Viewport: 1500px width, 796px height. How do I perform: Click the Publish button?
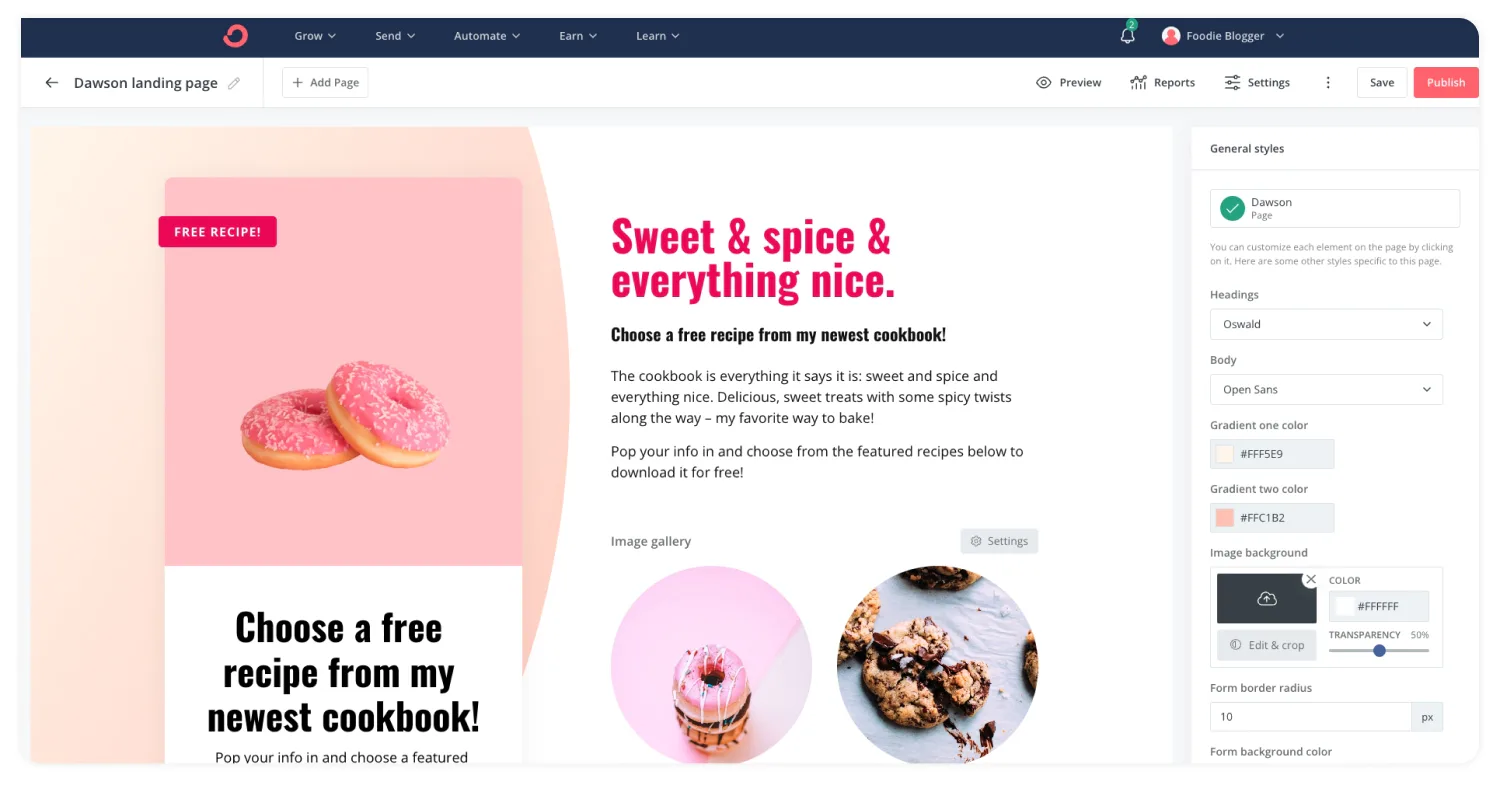point(1446,83)
